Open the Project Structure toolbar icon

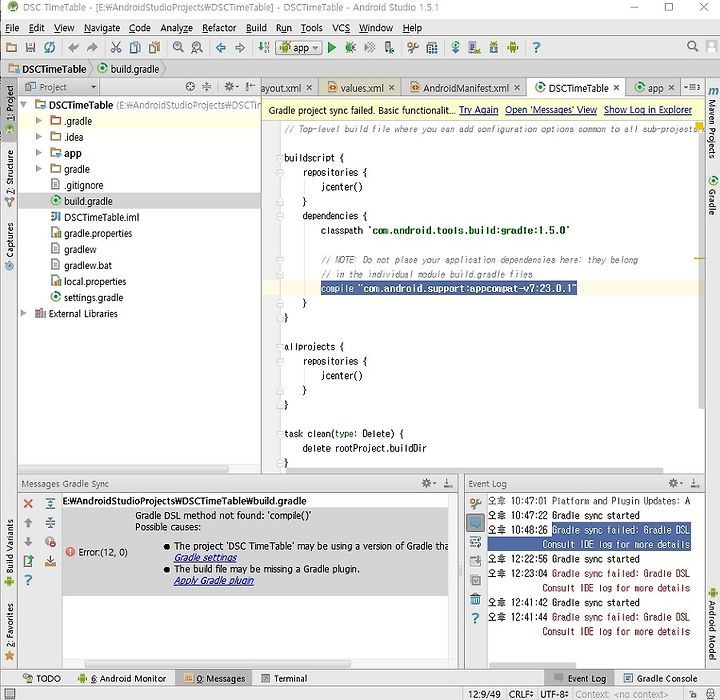(x=432, y=47)
